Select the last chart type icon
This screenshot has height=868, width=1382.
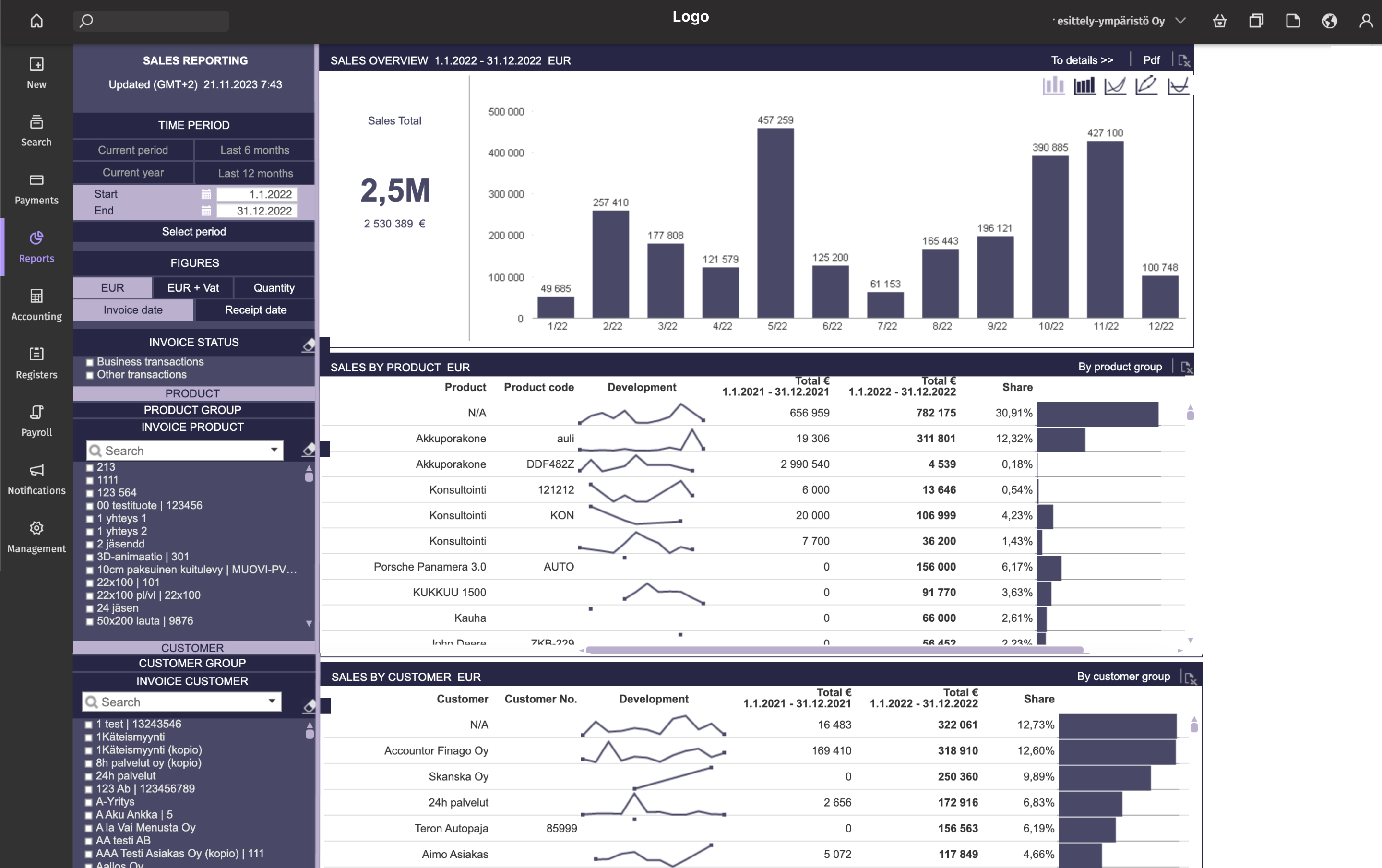pyautogui.click(x=1178, y=86)
